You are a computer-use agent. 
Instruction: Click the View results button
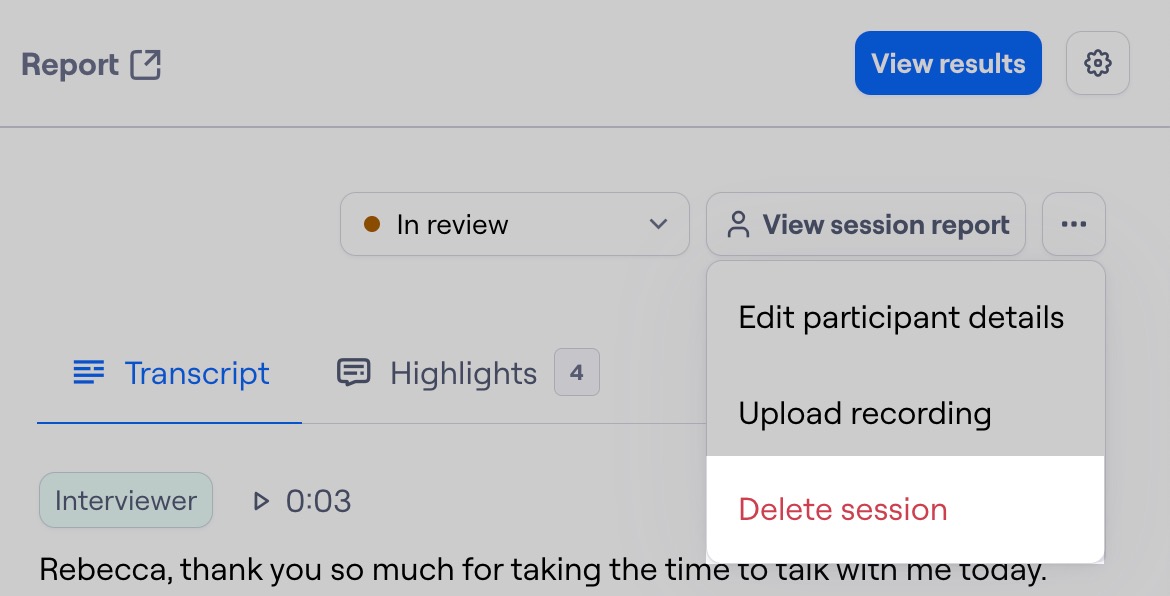(x=947, y=62)
